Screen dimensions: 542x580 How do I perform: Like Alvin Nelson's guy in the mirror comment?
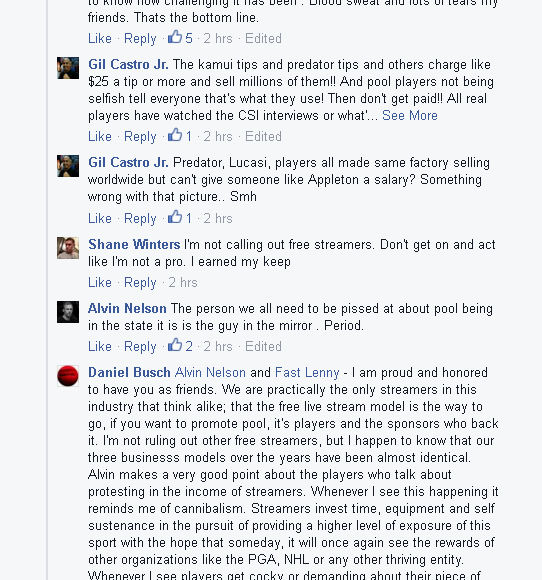[100, 346]
